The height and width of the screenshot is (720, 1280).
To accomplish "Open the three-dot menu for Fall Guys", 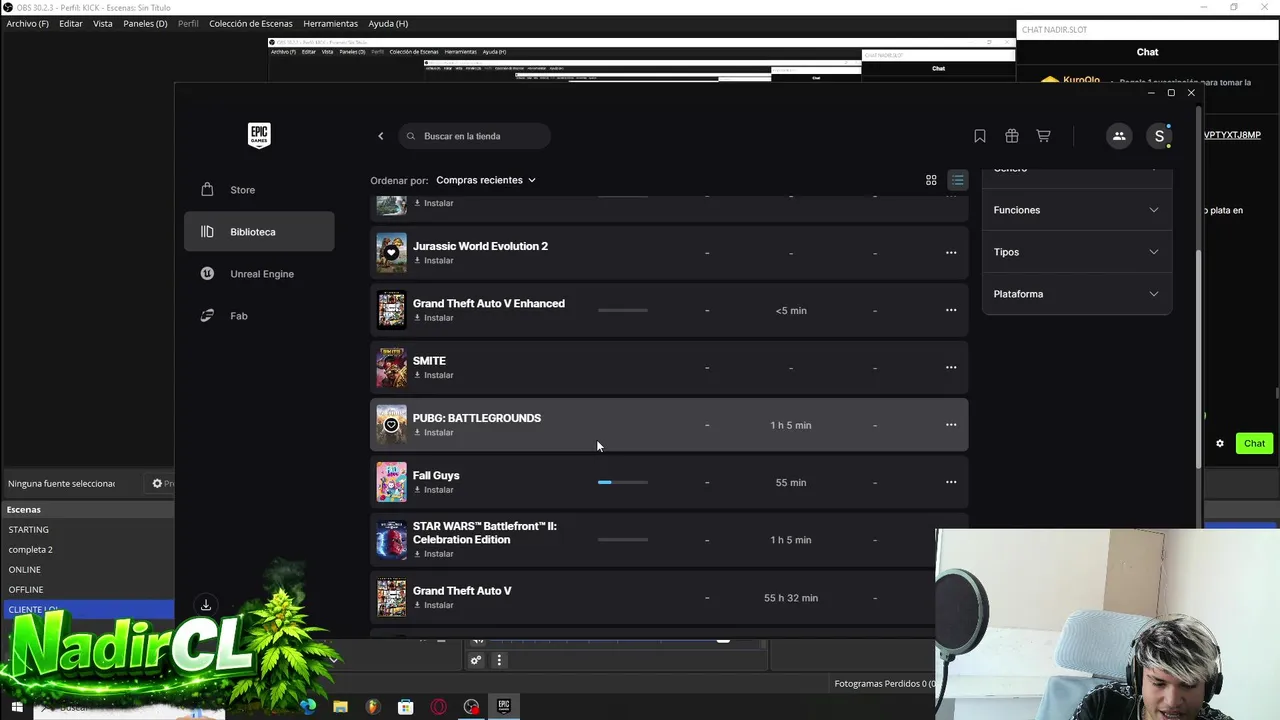I will point(951,482).
